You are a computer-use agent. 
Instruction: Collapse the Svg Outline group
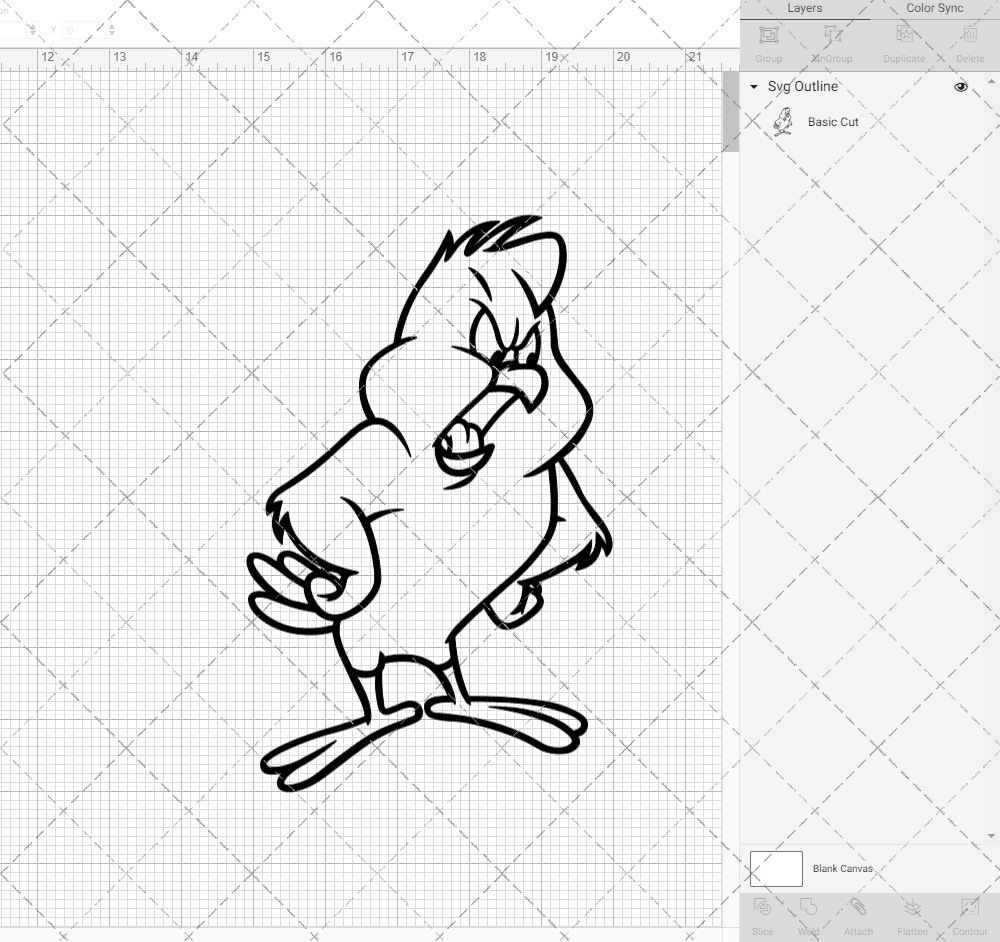click(x=752, y=87)
